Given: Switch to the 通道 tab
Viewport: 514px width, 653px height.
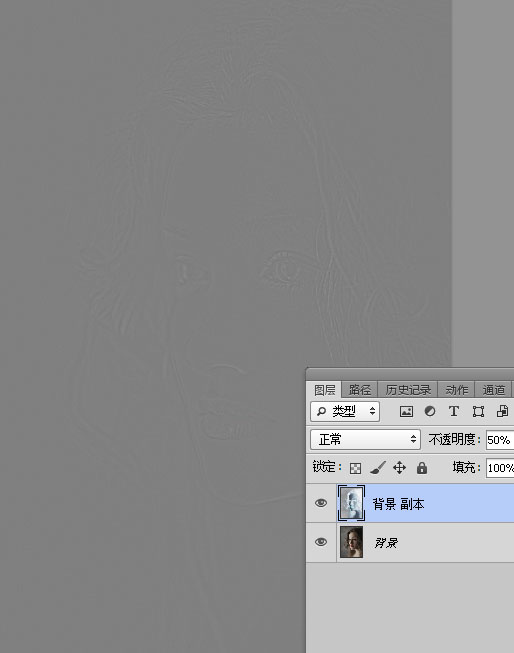Looking at the screenshot, I should pos(494,390).
